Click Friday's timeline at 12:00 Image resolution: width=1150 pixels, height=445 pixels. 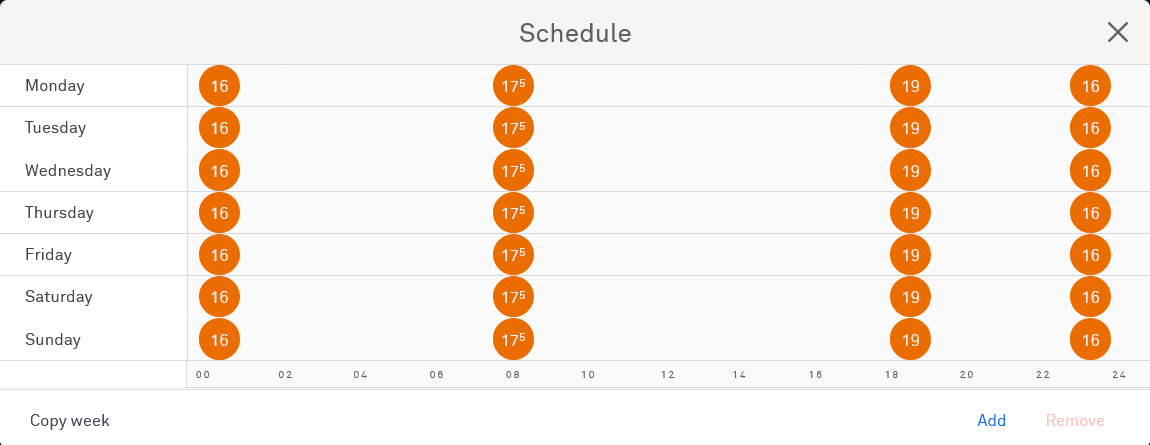point(667,255)
